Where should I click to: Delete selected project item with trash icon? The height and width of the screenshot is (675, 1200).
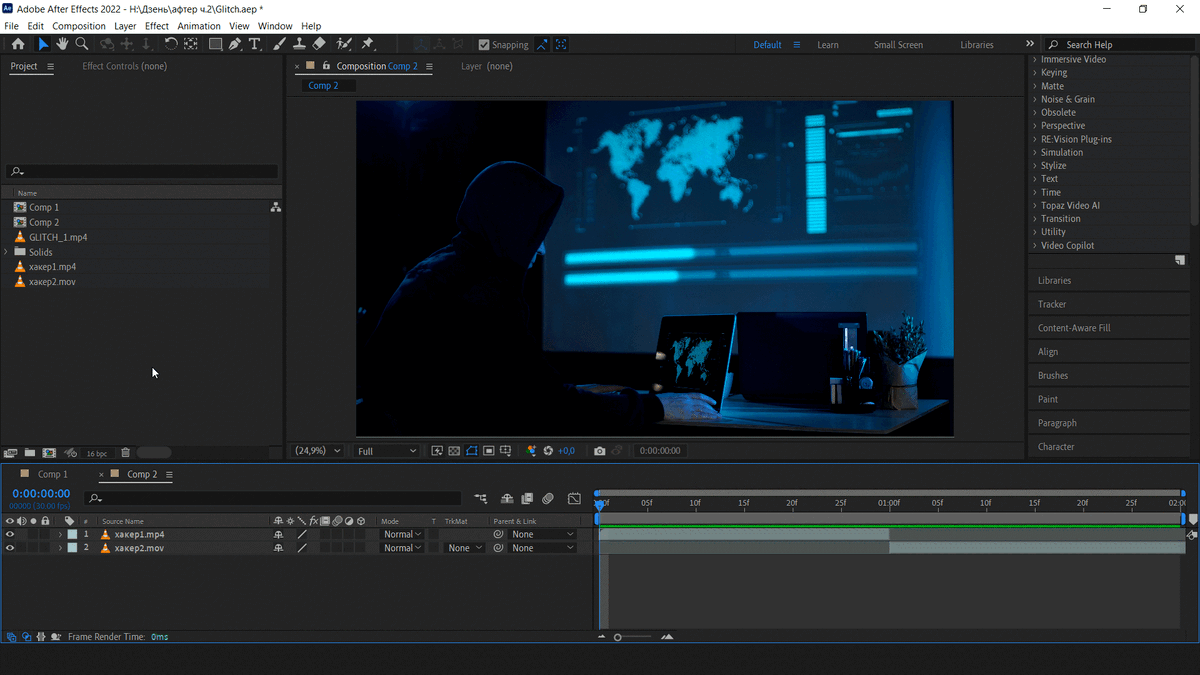(125, 453)
